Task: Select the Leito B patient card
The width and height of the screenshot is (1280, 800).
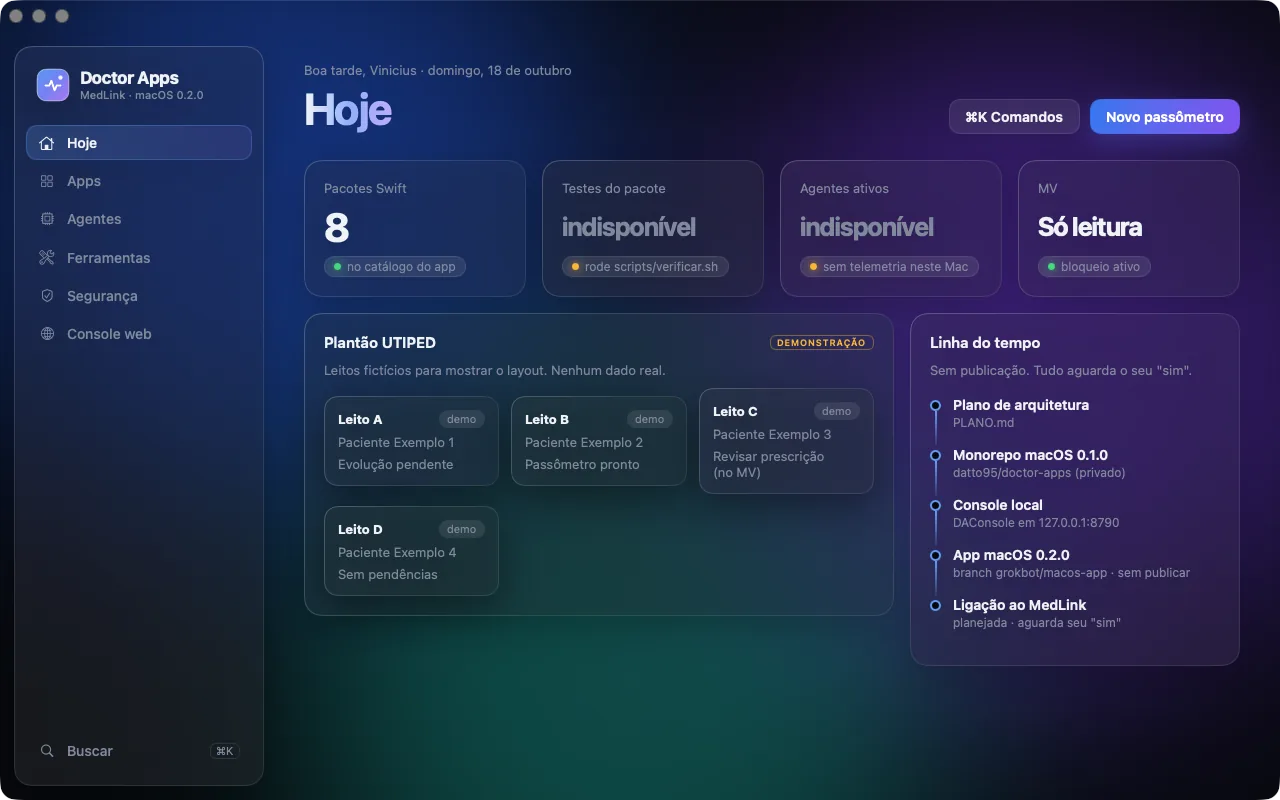Action: point(599,441)
